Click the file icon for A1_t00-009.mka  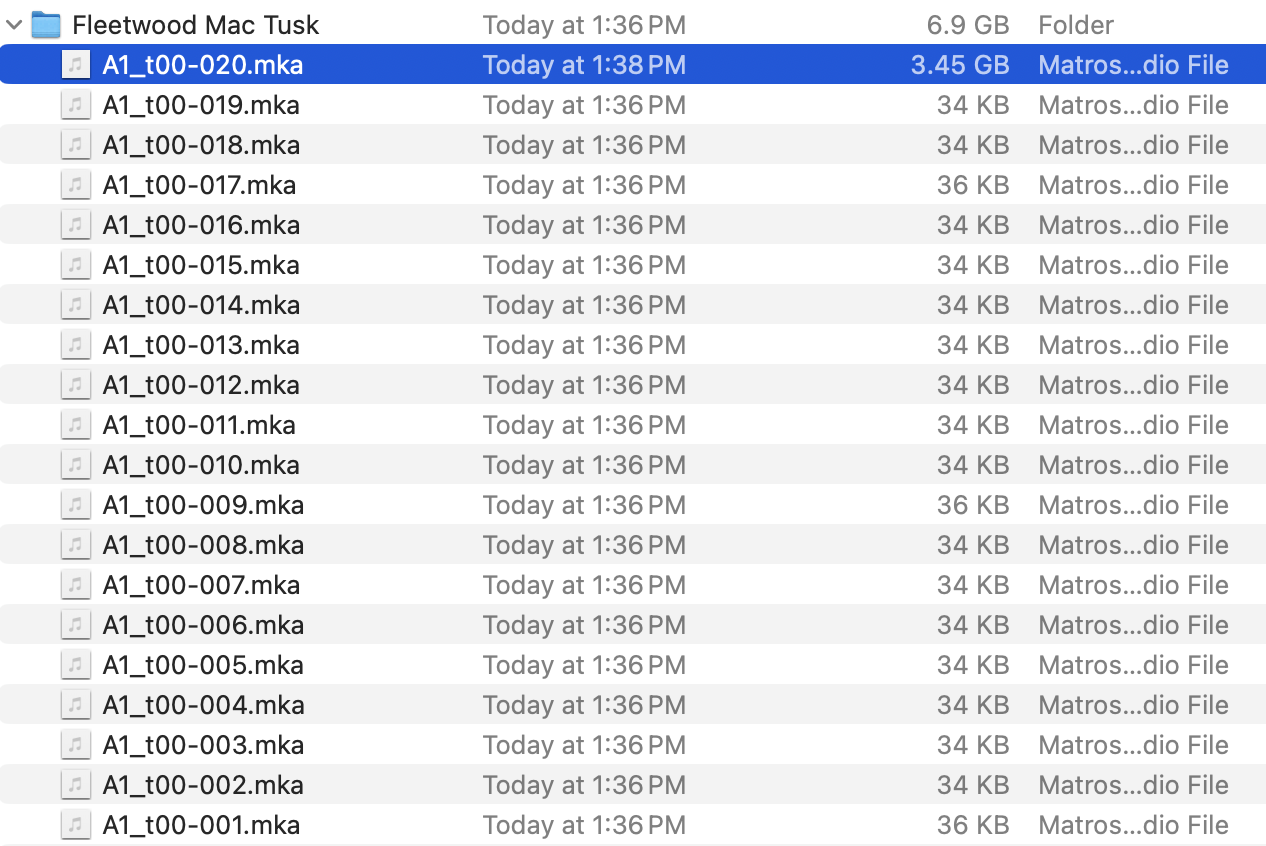click(75, 505)
